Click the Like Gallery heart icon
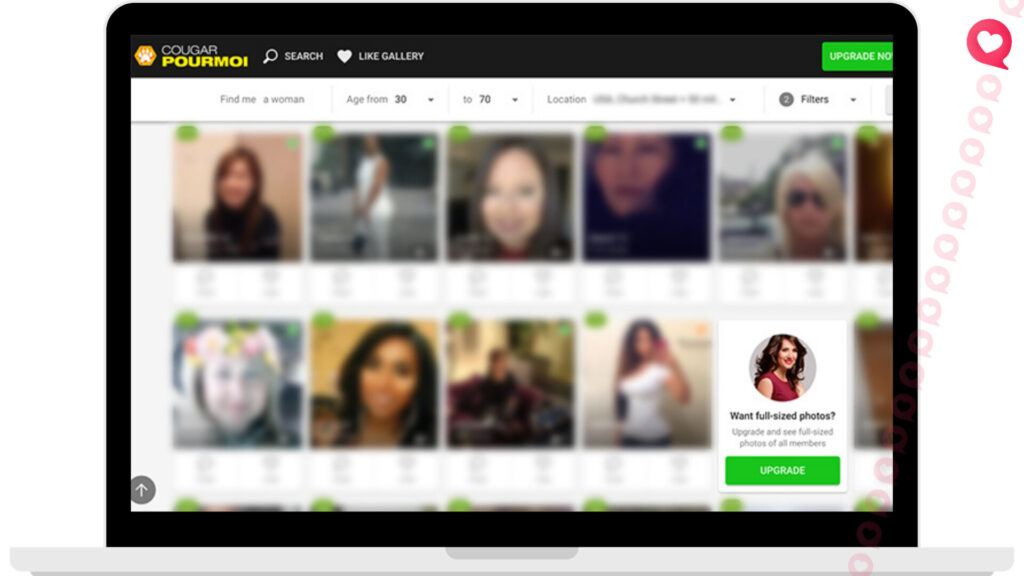 click(x=344, y=56)
